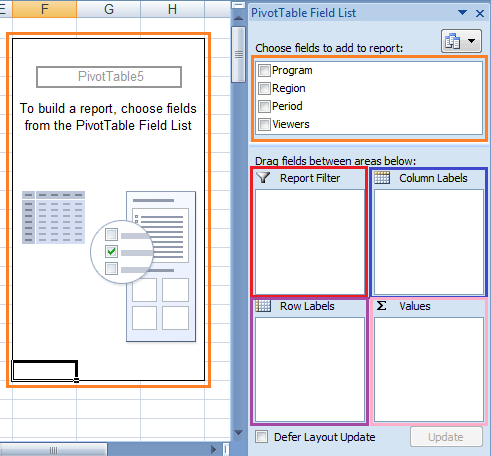The width and height of the screenshot is (491, 456).
Task: Click the selected worksheet cell in column F
Action: click(44, 370)
